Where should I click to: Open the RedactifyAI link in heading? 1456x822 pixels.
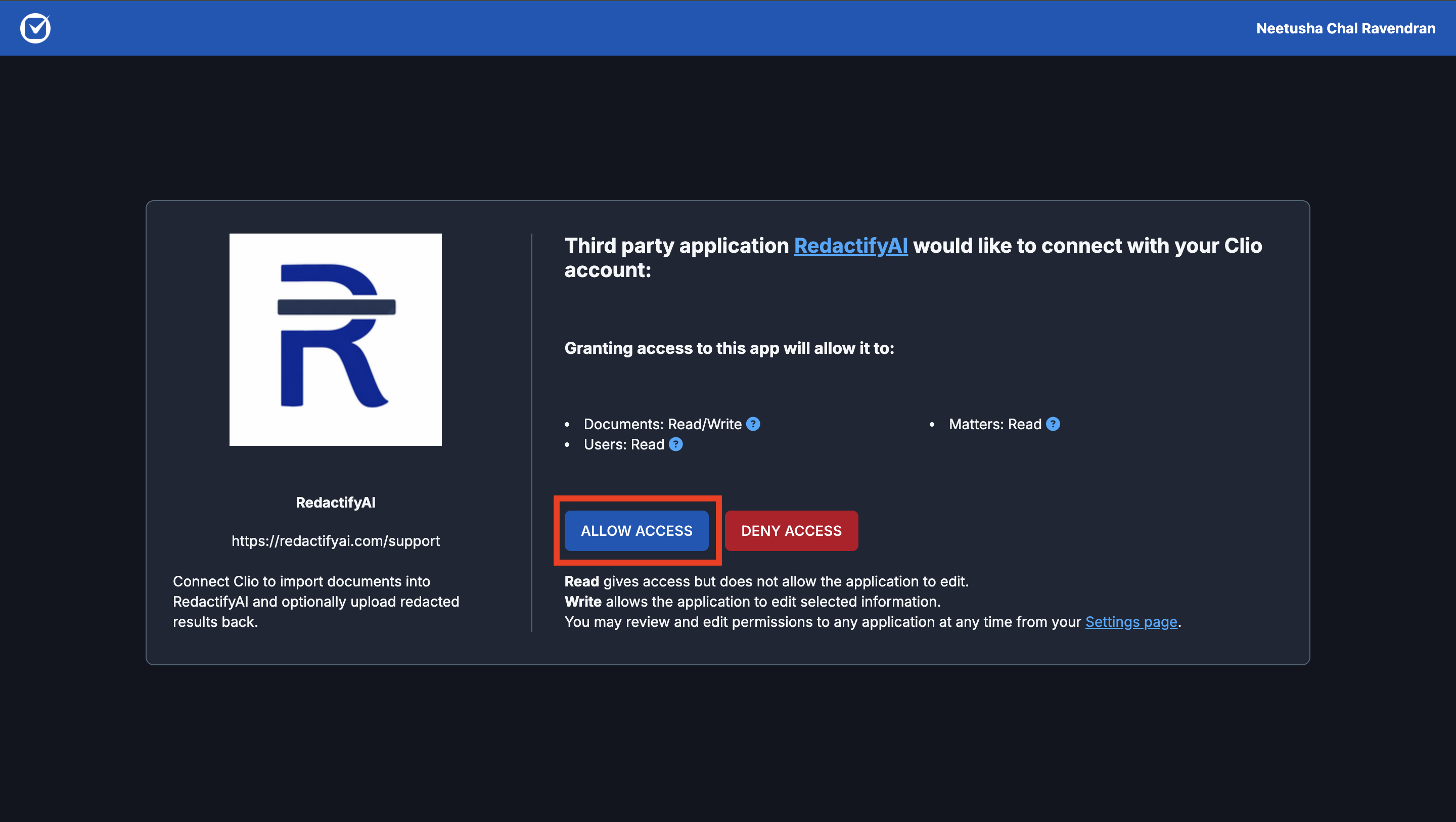[851, 246]
